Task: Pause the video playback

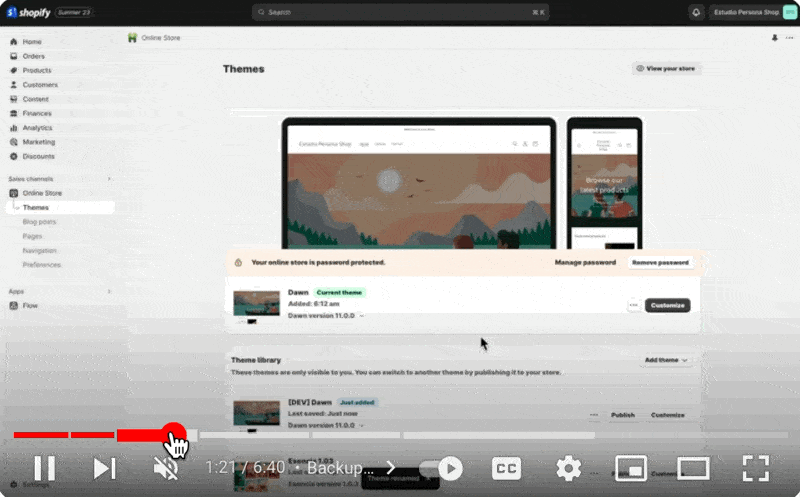Action: pos(44,468)
